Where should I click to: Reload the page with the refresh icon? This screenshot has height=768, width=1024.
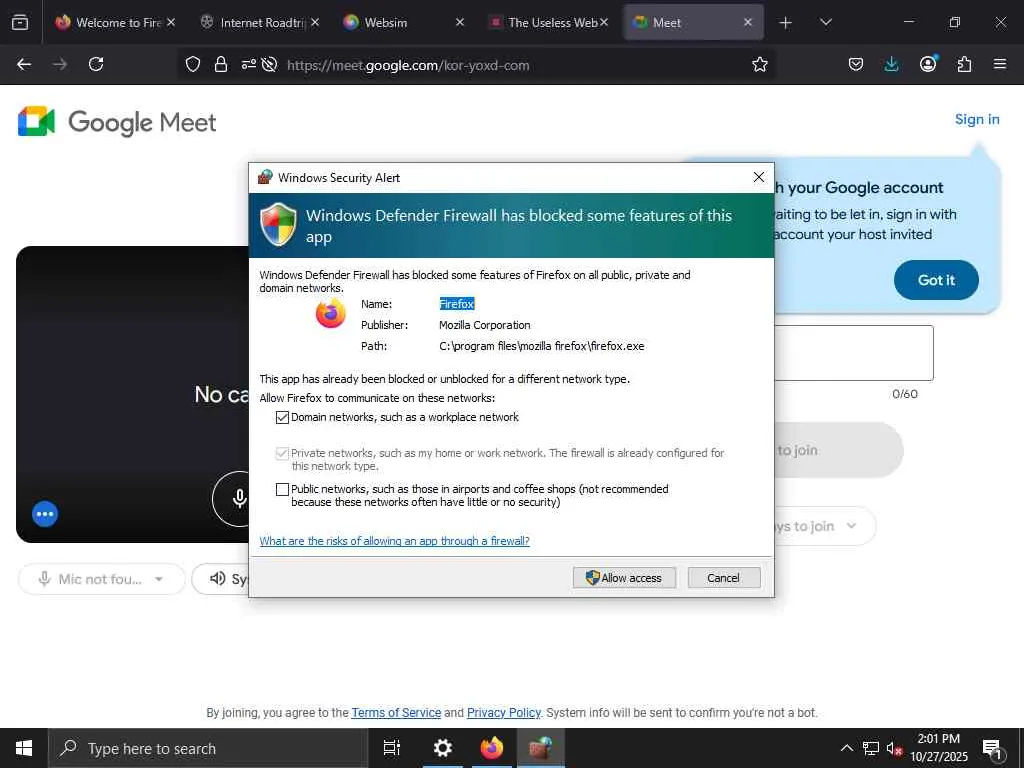(96, 64)
